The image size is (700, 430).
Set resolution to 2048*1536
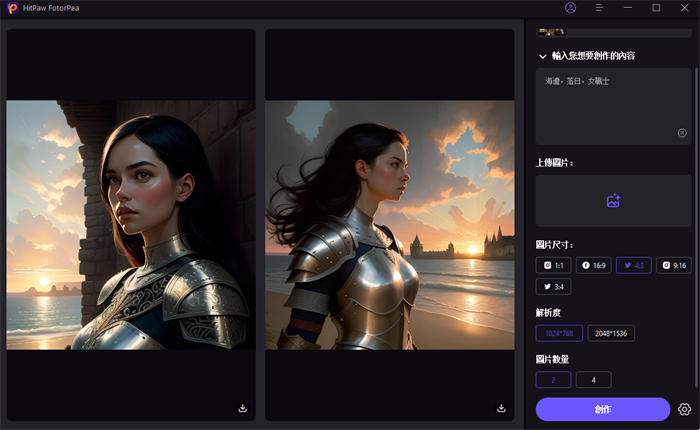pyautogui.click(x=611, y=334)
